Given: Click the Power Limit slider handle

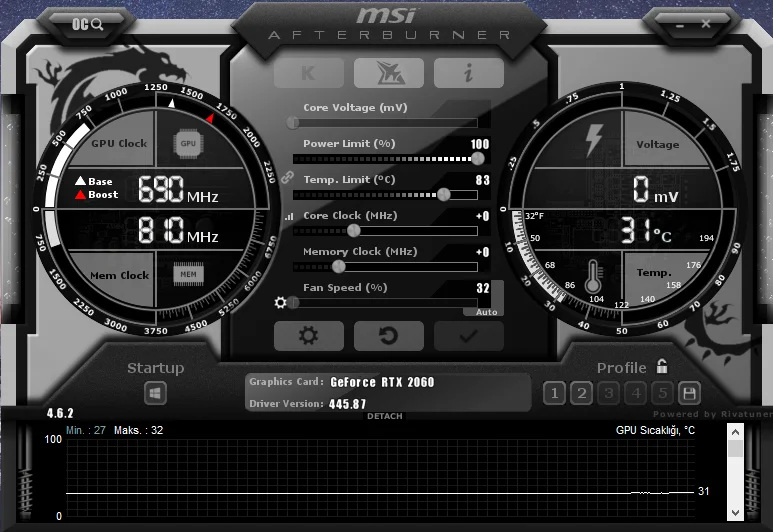Looking at the screenshot, I should (477, 159).
